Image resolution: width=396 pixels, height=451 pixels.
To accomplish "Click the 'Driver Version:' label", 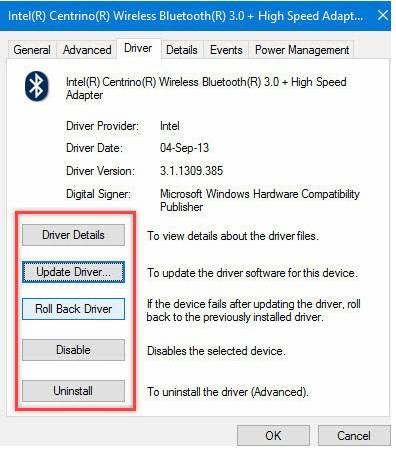I will 100,171.
